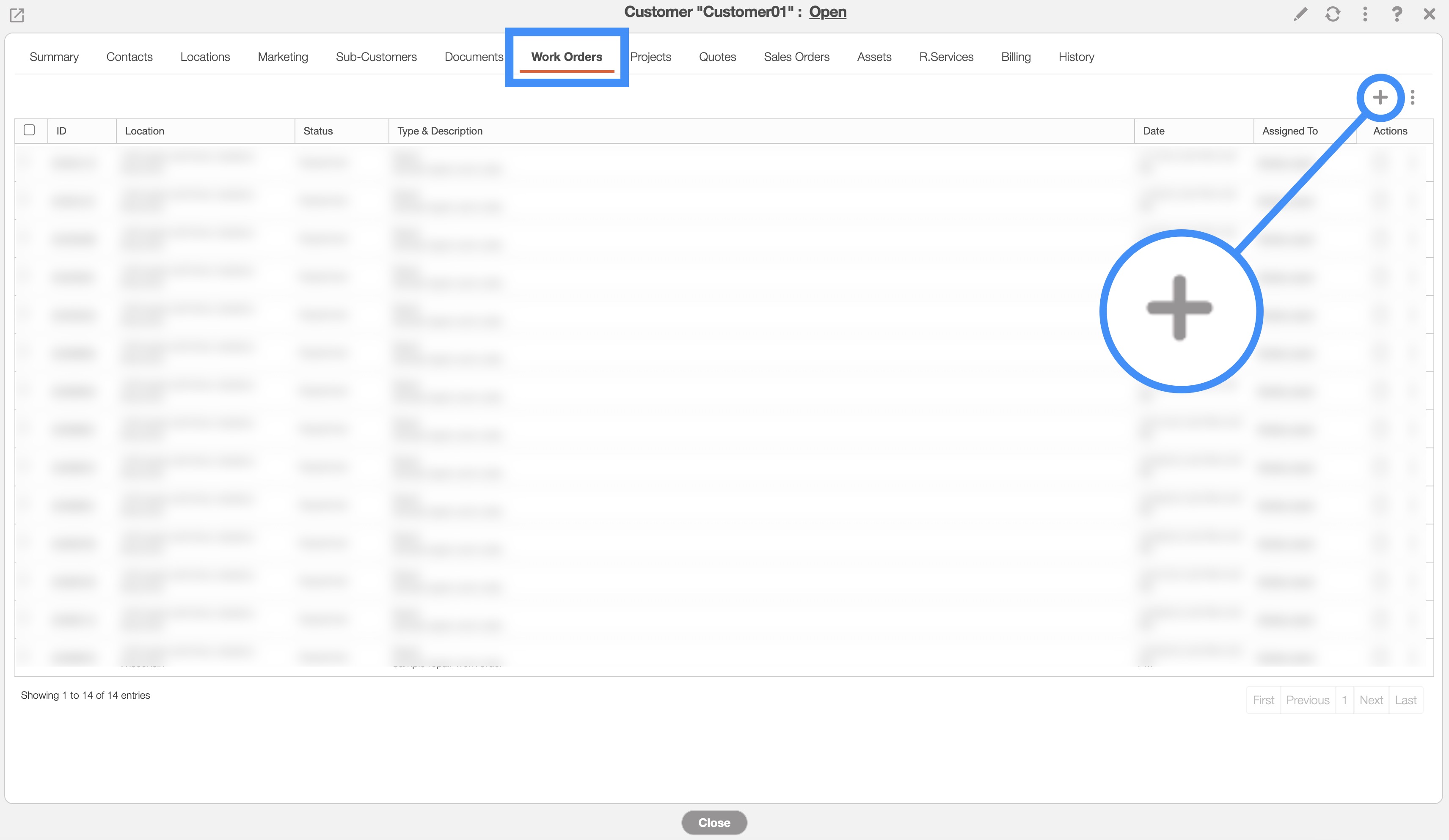Switch to the Contacts tab

click(129, 57)
